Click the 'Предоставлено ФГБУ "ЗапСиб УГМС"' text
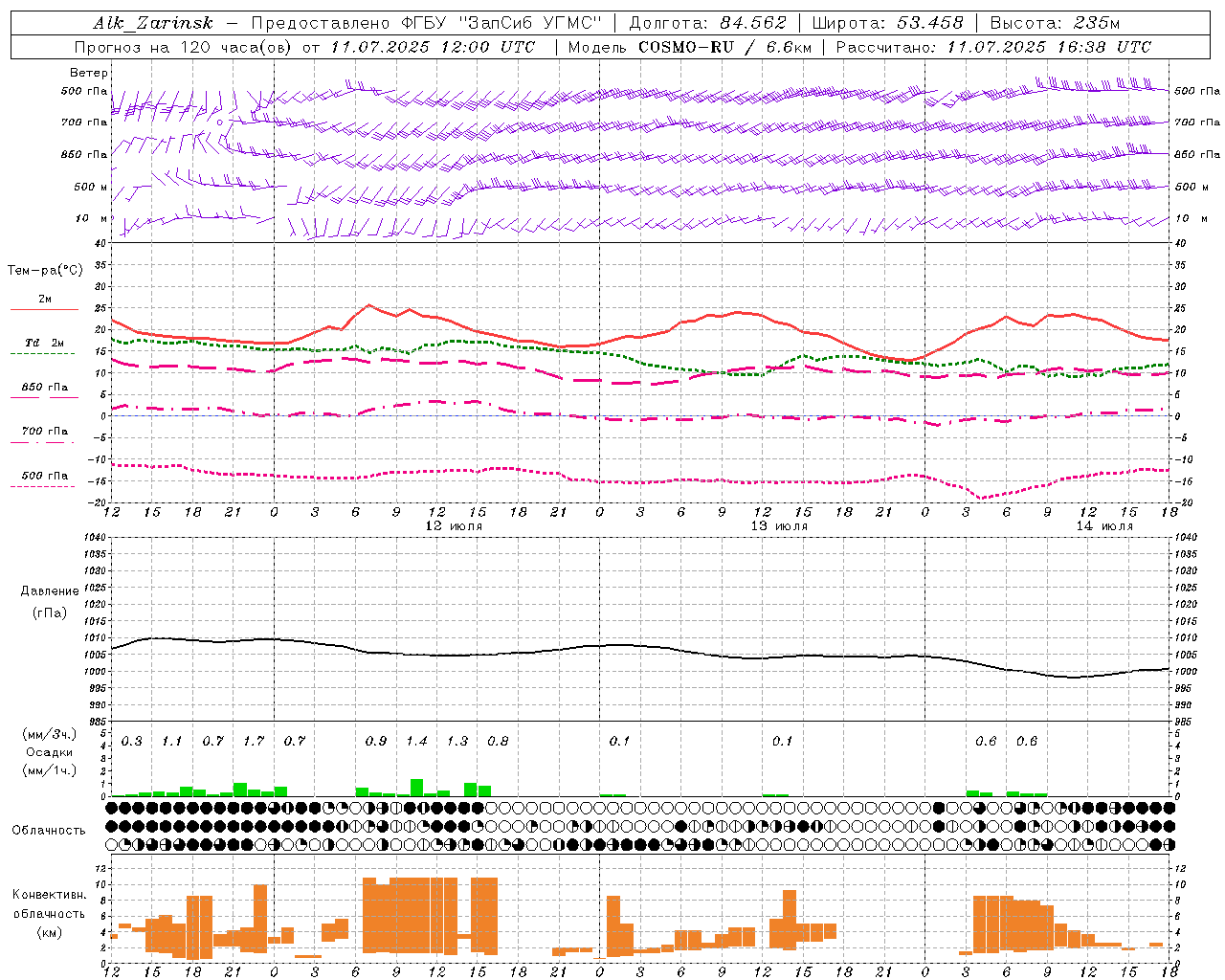 tap(426, 23)
